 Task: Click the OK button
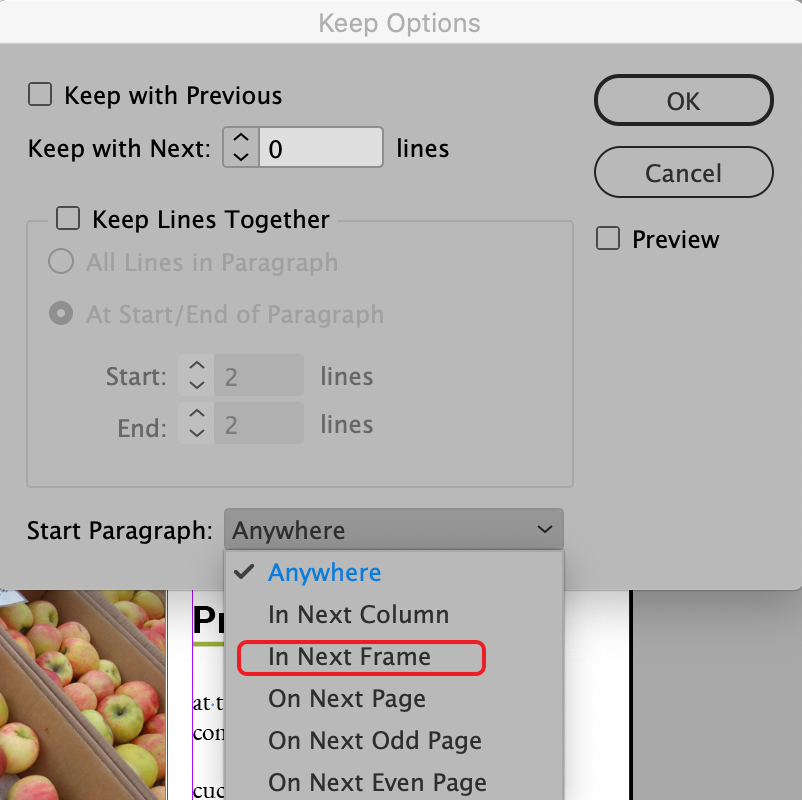(683, 101)
